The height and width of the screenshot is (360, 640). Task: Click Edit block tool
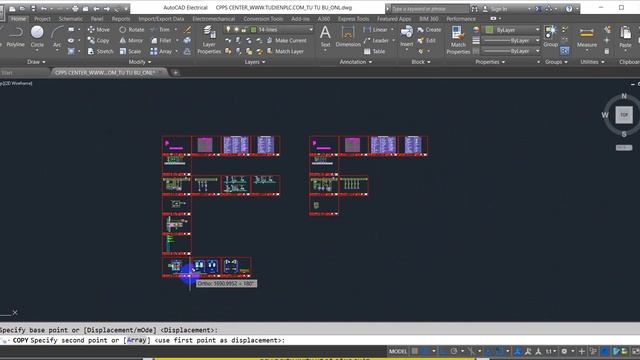click(427, 40)
